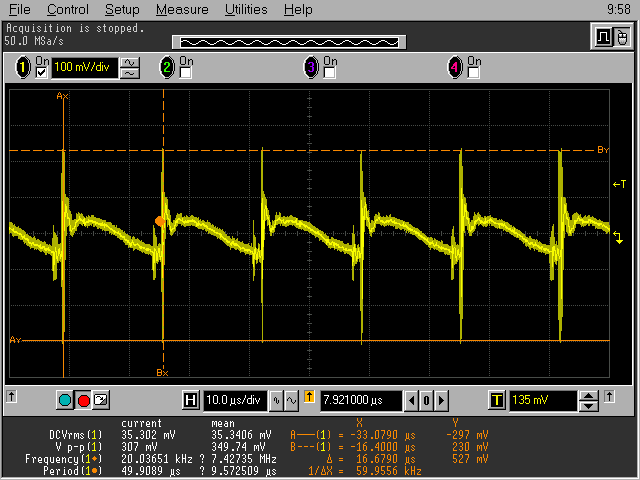Image resolution: width=640 pixels, height=480 pixels.
Task: Click the square waveform graphical interface icon
Action: pyautogui.click(x=603, y=38)
